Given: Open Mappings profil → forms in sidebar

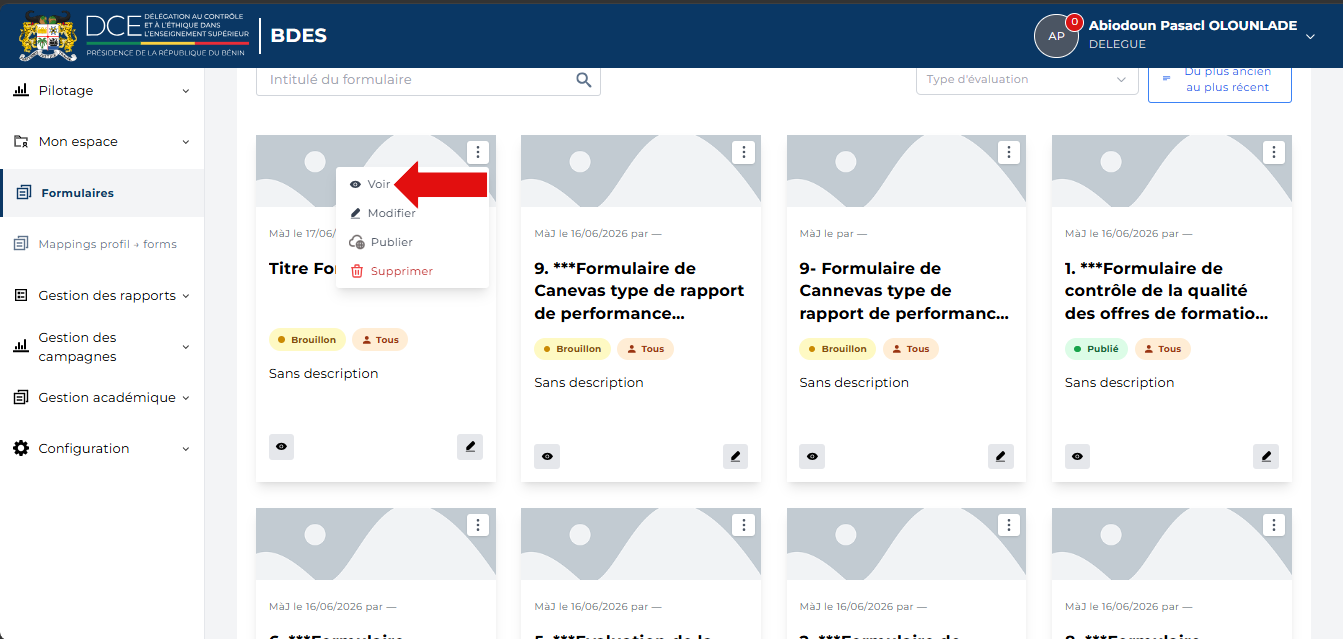Looking at the screenshot, I should pos(102,244).
